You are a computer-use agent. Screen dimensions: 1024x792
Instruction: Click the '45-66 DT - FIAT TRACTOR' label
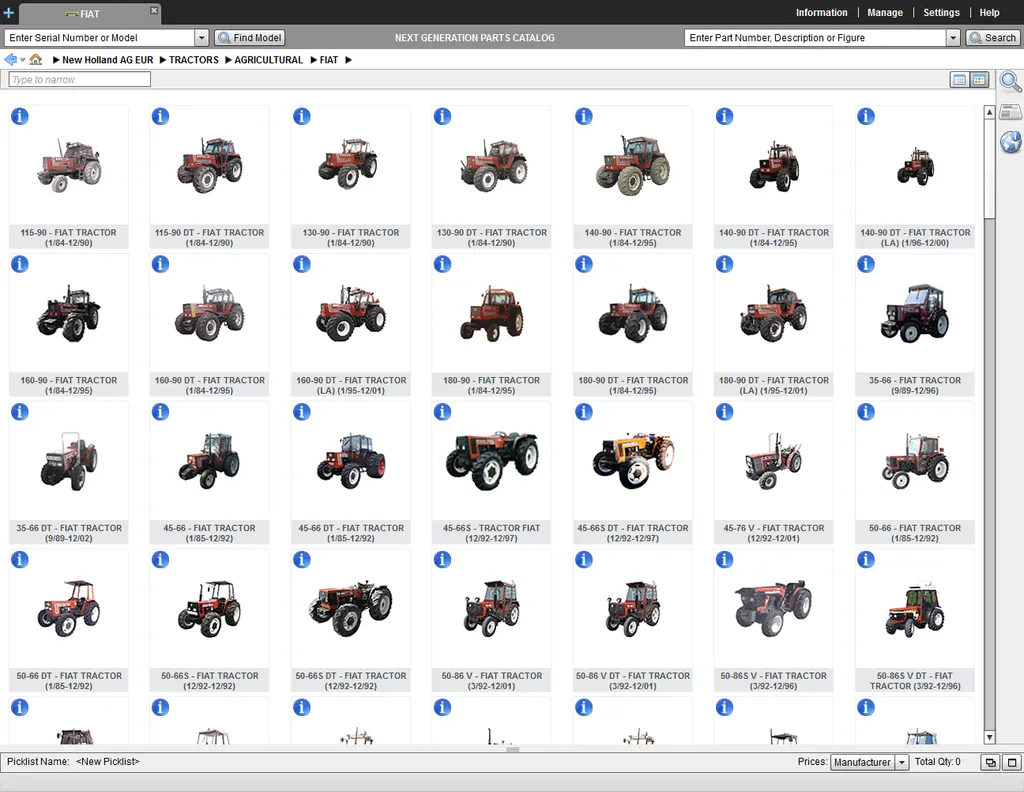tap(351, 533)
